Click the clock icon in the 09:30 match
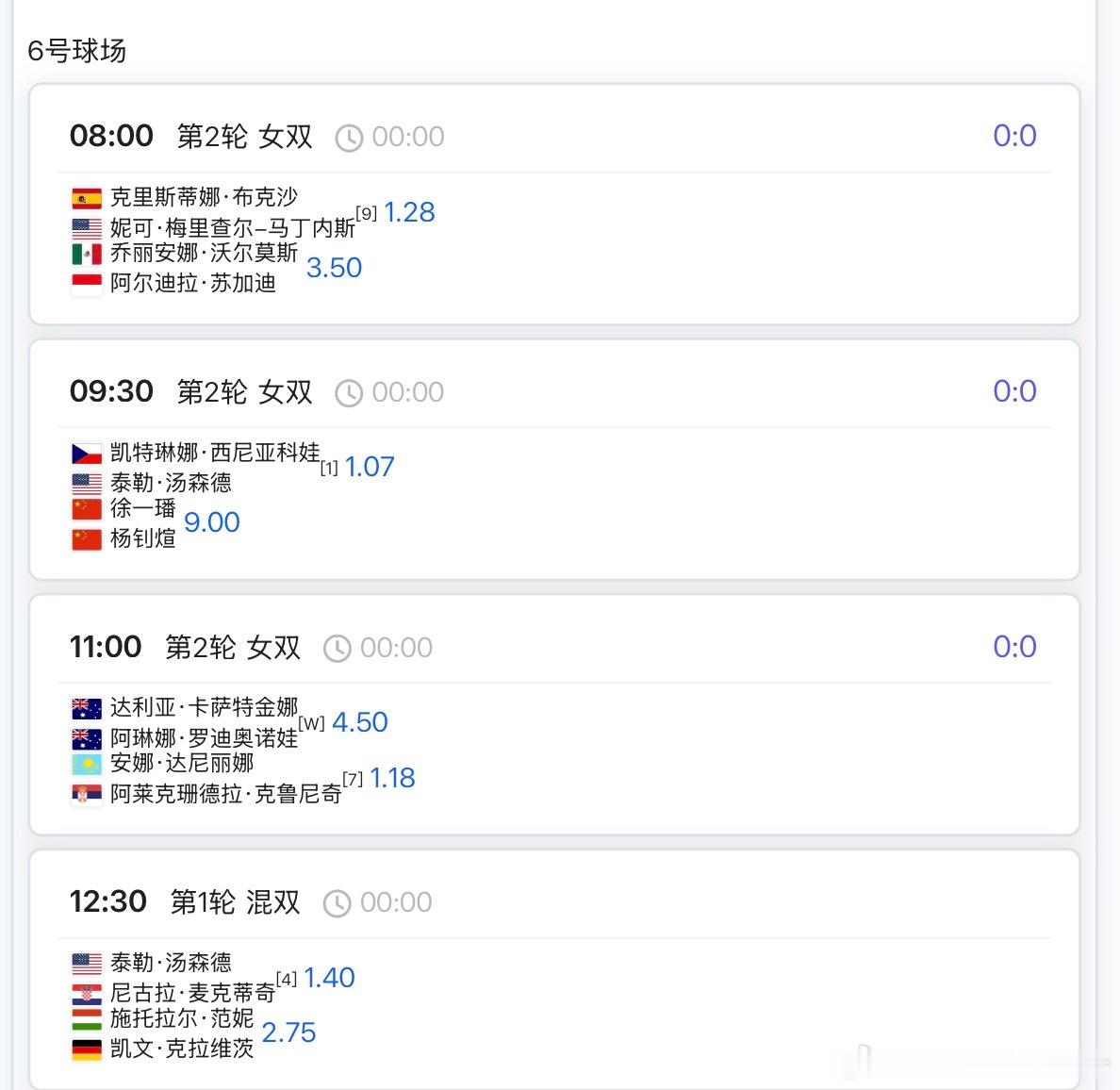Viewport: 1120px width, 1090px height. tap(349, 393)
